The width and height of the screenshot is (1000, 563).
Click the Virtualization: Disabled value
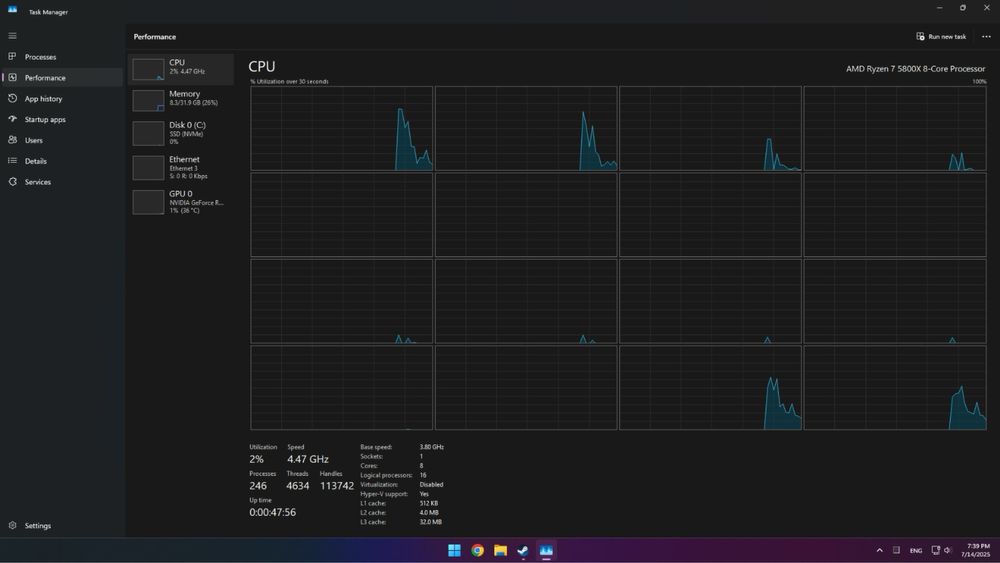click(x=431, y=485)
